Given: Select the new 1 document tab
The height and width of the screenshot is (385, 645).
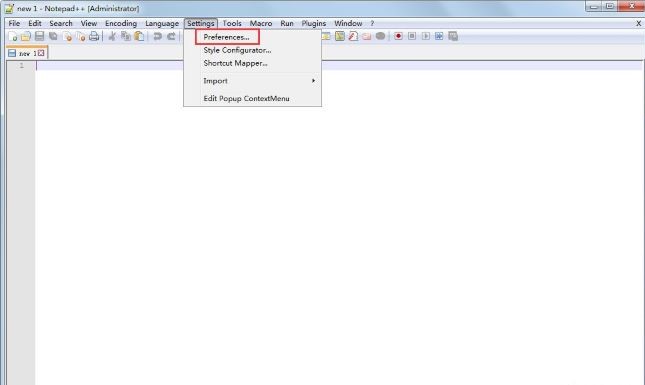Looking at the screenshot, I should tap(27, 53).
